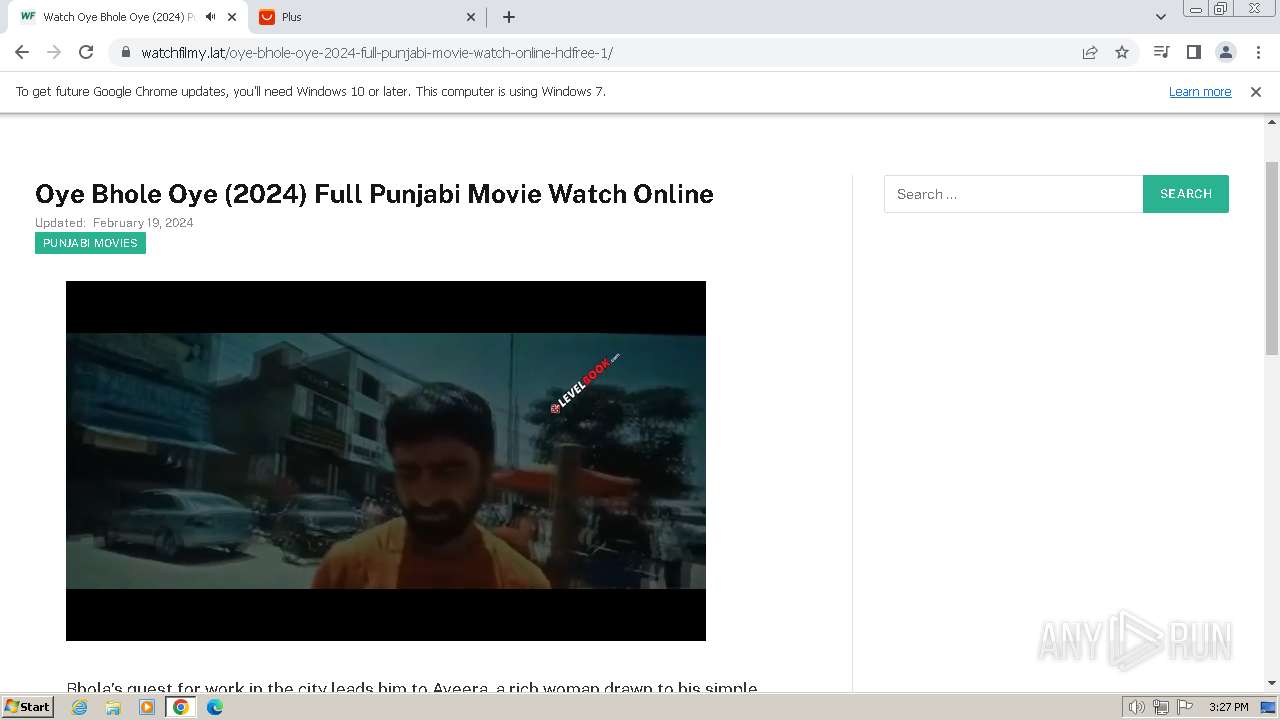The height and width of the screenshot is (720, 1280).
Task: Select Chrome in the taskbar
Action: click(181, 707)
